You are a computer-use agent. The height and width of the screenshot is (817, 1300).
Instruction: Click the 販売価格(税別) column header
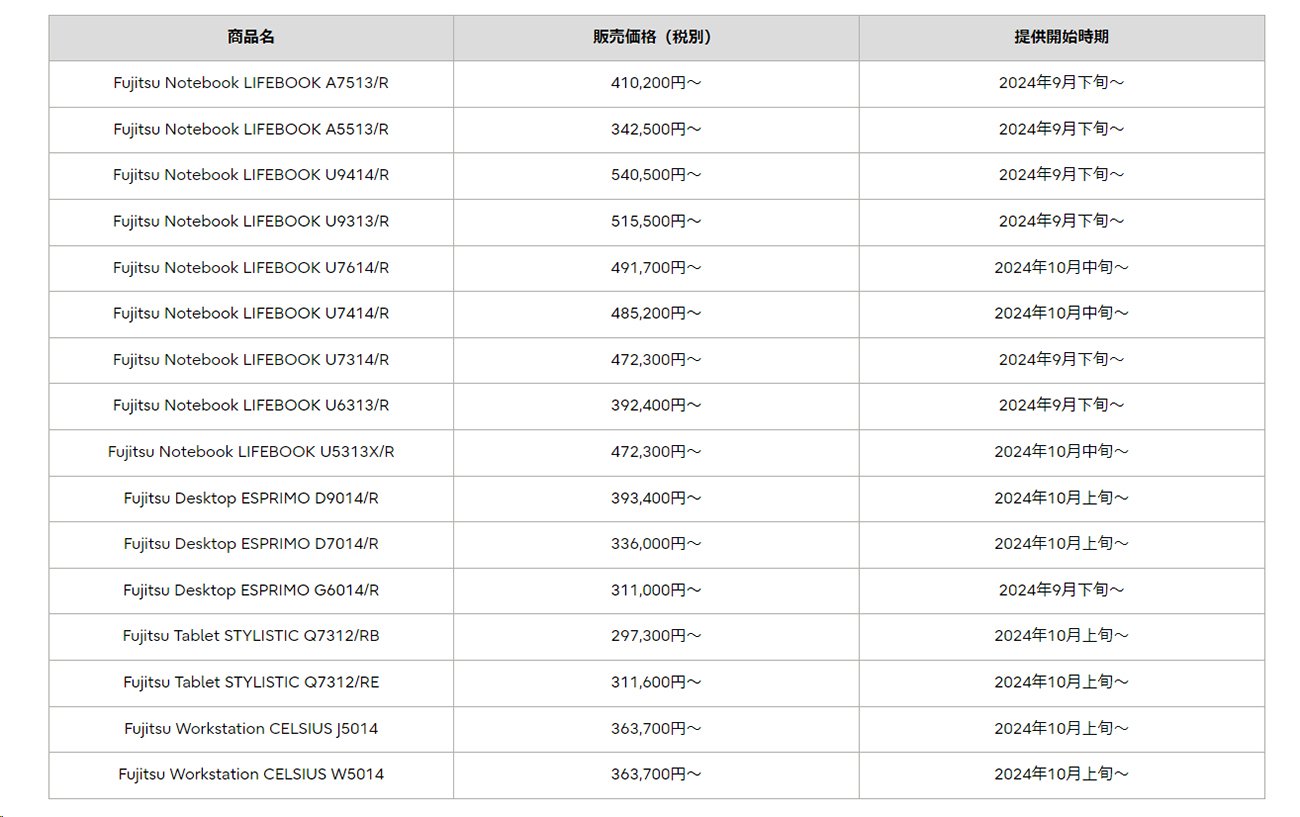tap(656, 37)
